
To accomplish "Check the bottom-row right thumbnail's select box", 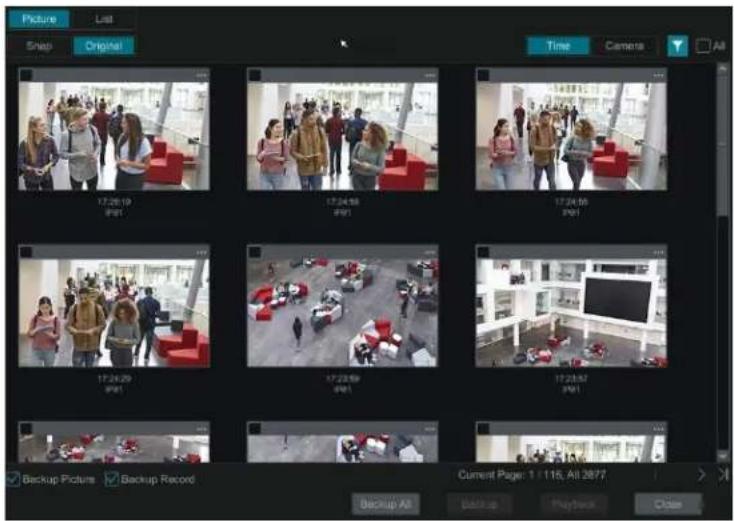I will click(483, 428).
